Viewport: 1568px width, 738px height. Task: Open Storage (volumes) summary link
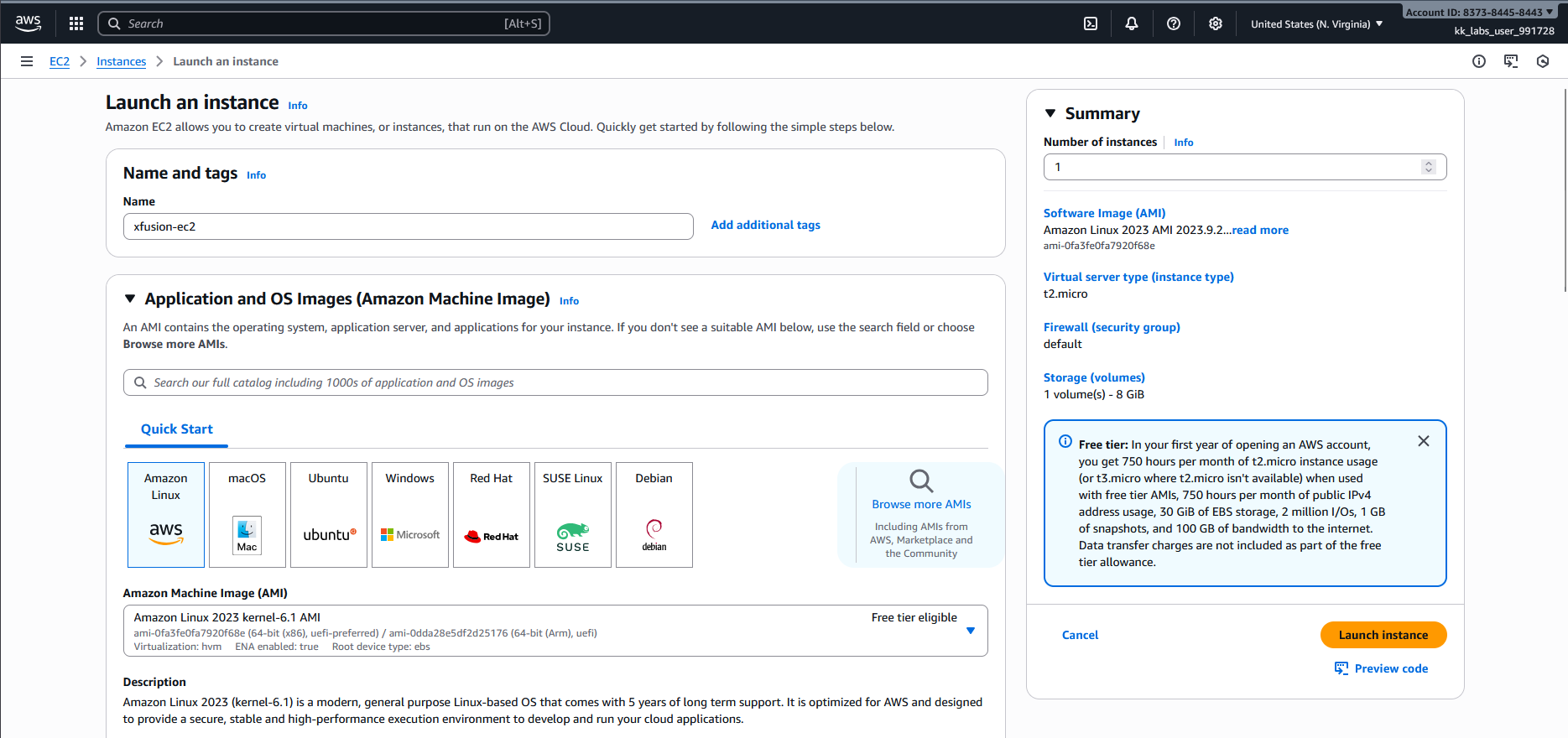point(1094,377)
